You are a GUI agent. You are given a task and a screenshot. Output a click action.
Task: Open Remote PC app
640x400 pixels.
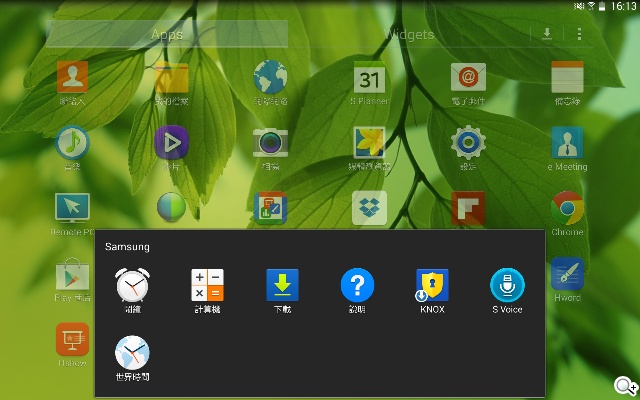[72, 208]
